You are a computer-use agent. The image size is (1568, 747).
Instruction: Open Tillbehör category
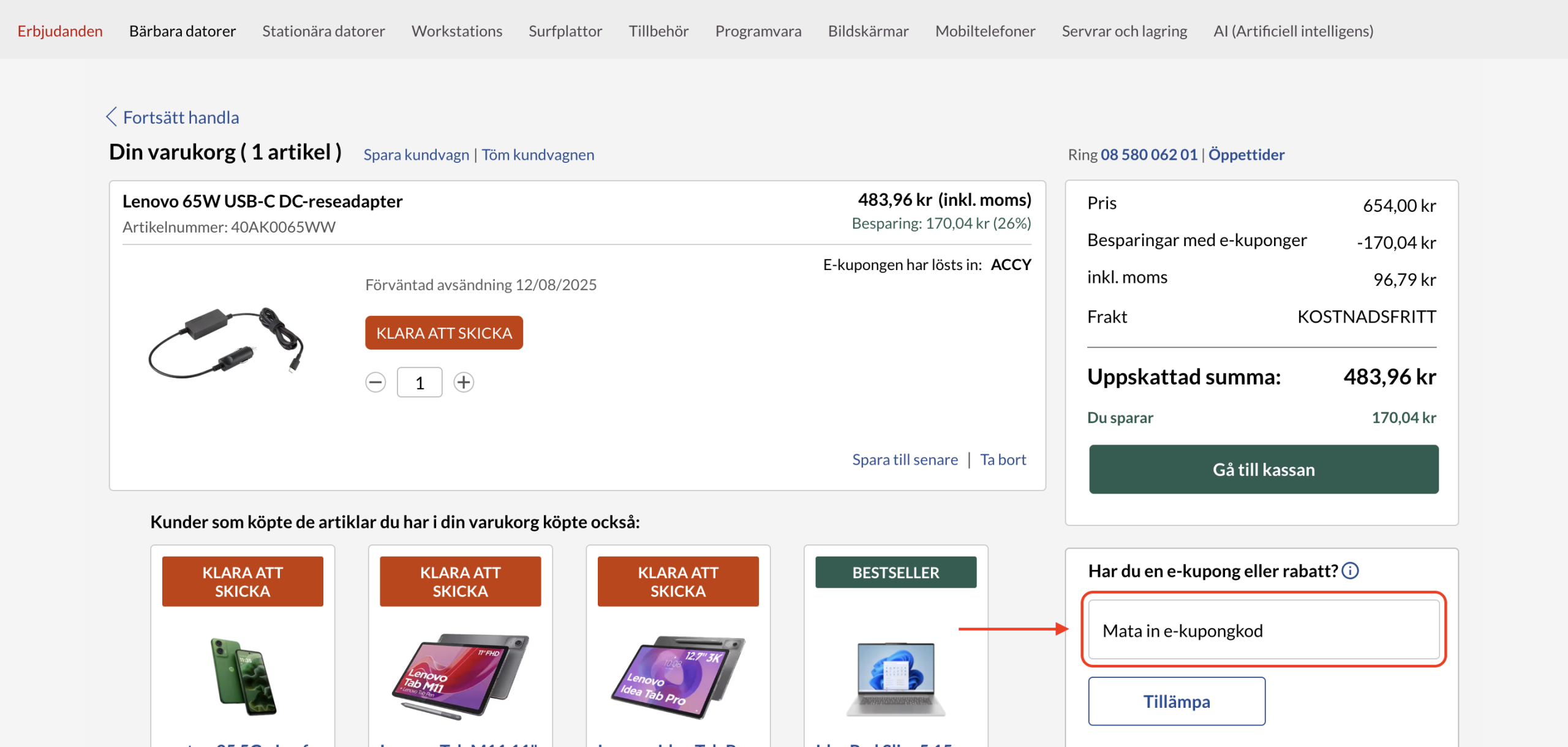tap(658, 31)
